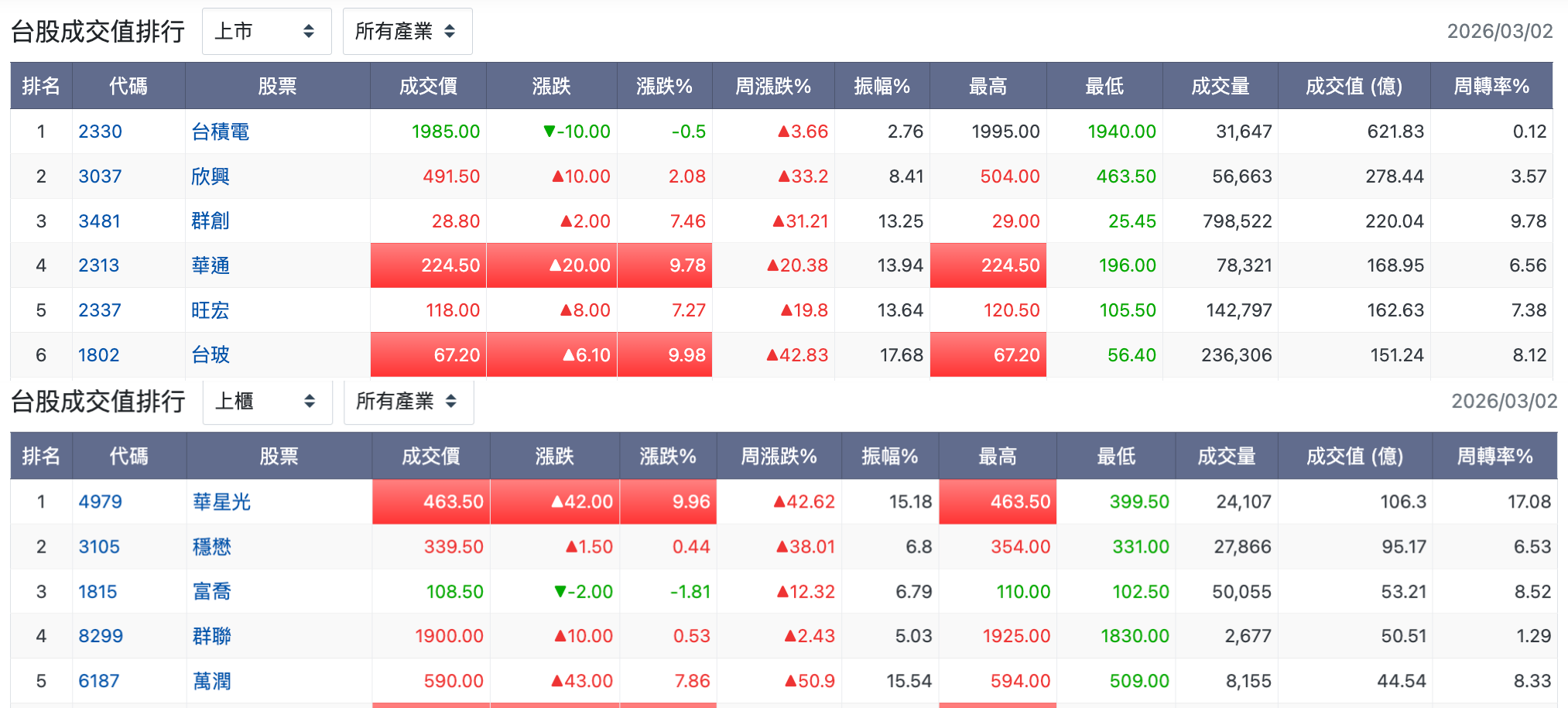
Task: Sort top table by 成交值 (億) header
Action: (x=1354, y=86)
